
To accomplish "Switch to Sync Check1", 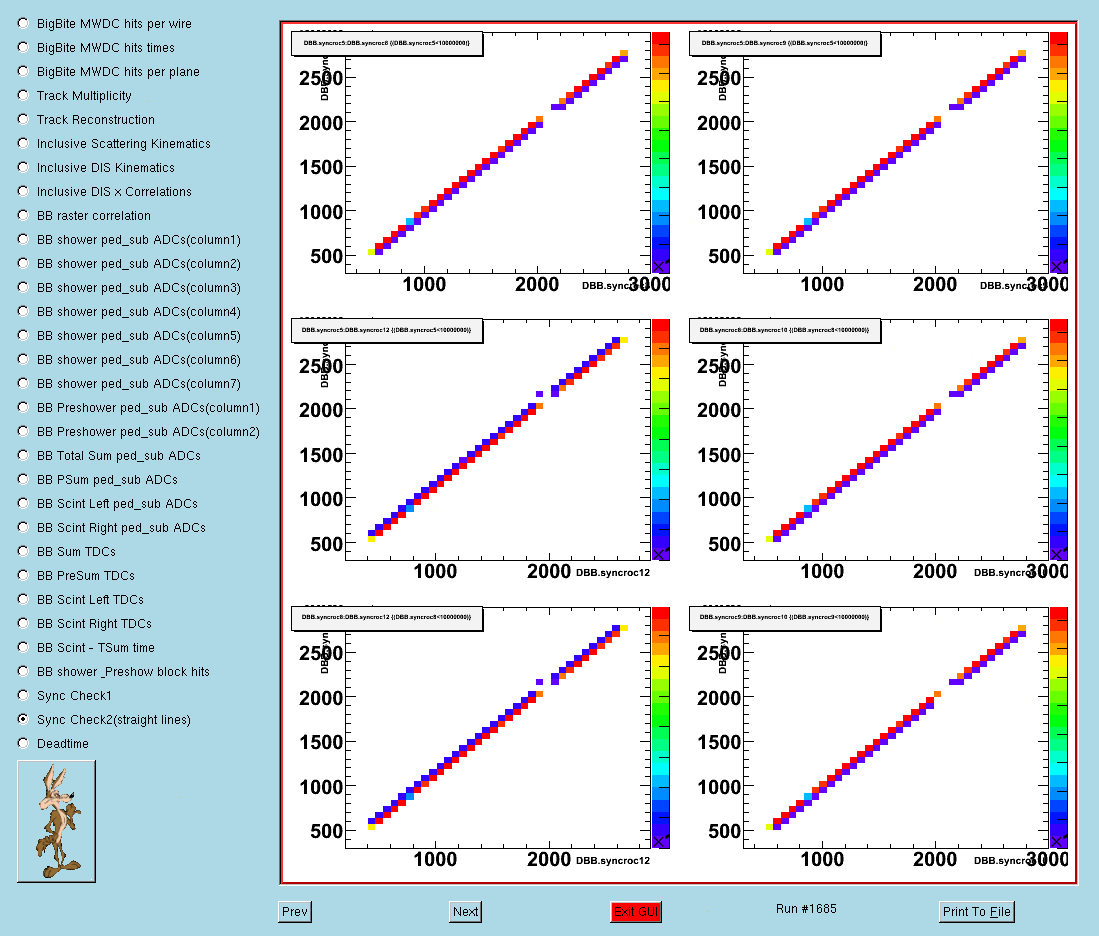I will coord(64,695).
